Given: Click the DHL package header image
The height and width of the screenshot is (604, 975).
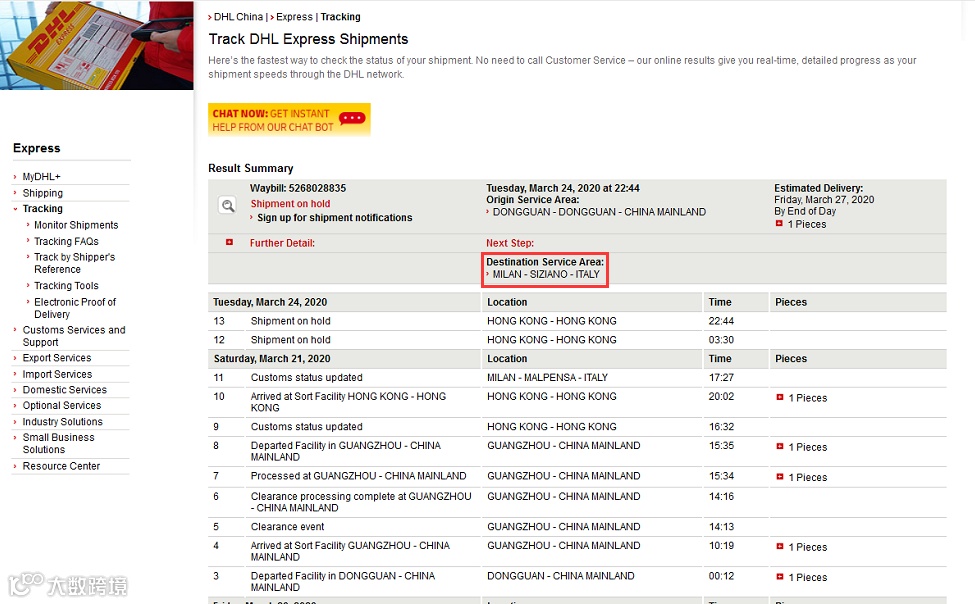Looking at the screenshot, I should tap(96, 45).
